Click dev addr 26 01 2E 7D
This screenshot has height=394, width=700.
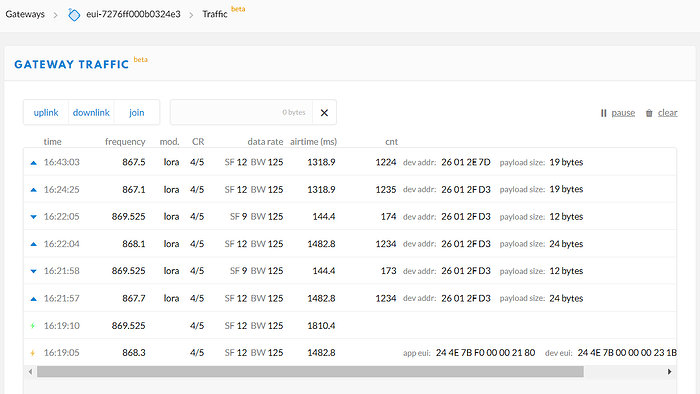pyautogui.click(x=466, y=162)
